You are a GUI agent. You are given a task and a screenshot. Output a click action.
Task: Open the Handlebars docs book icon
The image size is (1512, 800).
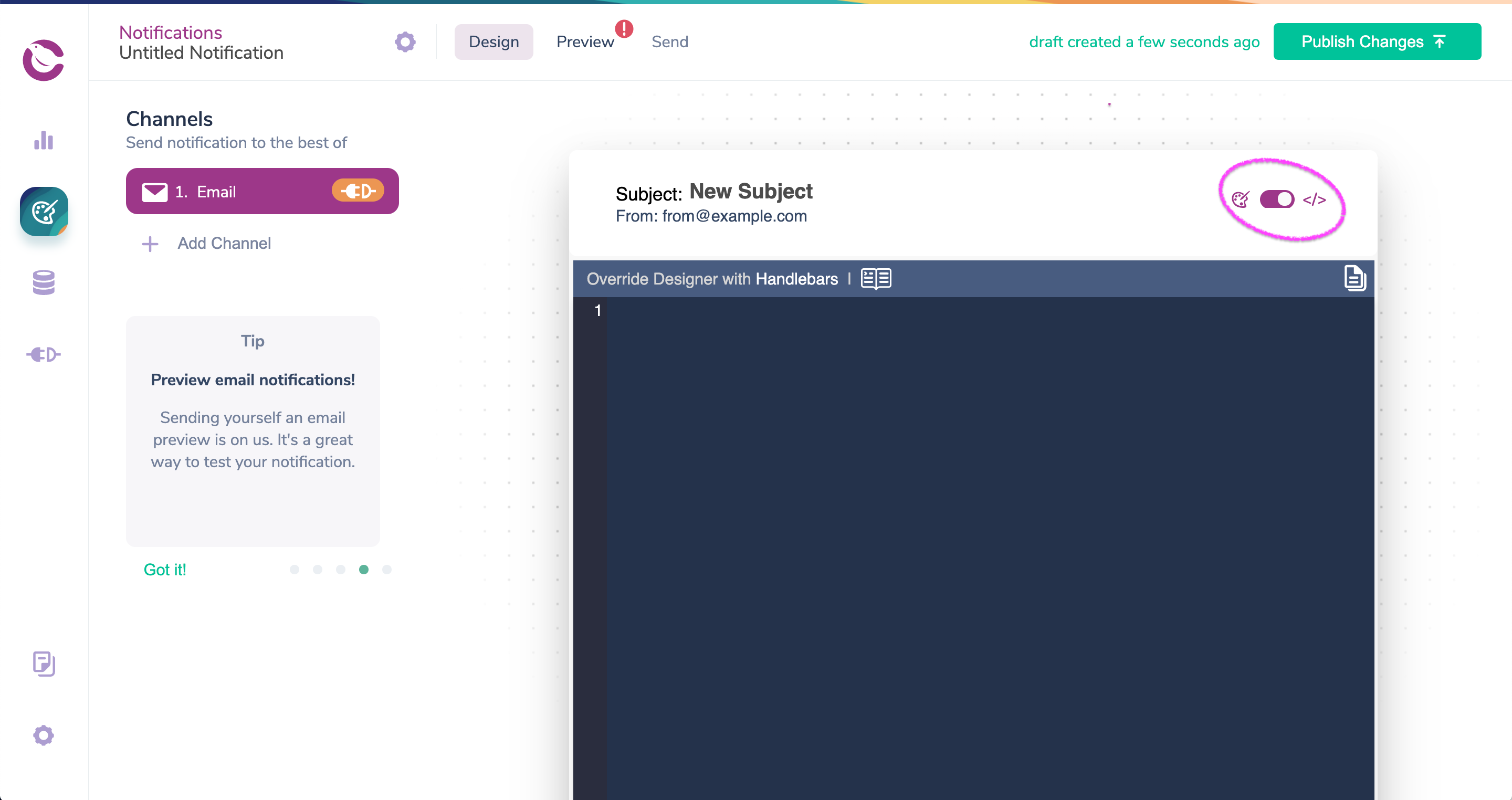tap(876, 279)
